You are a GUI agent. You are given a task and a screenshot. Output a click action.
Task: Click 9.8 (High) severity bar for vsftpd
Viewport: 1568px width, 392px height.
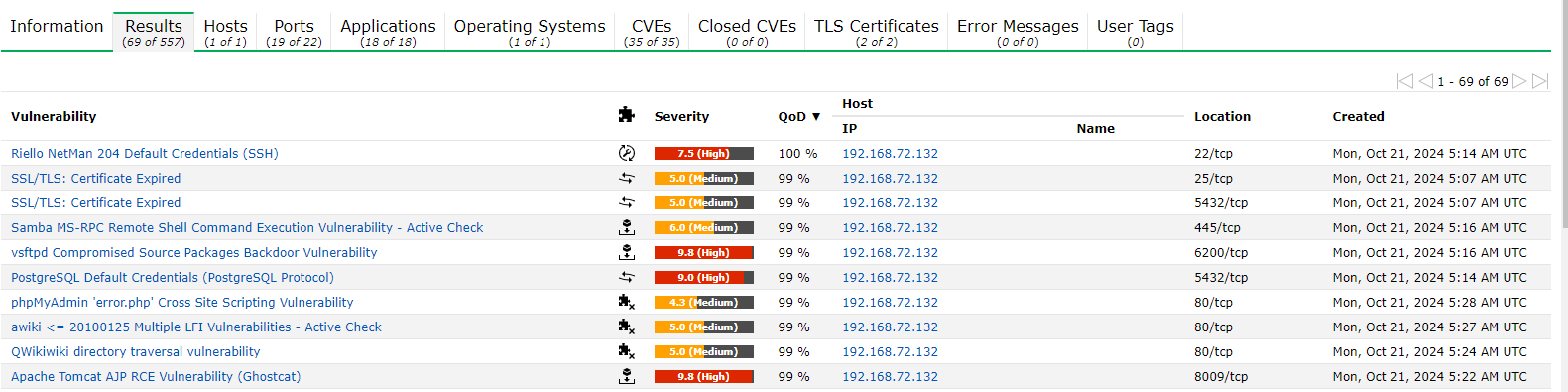tap(704, 252)
